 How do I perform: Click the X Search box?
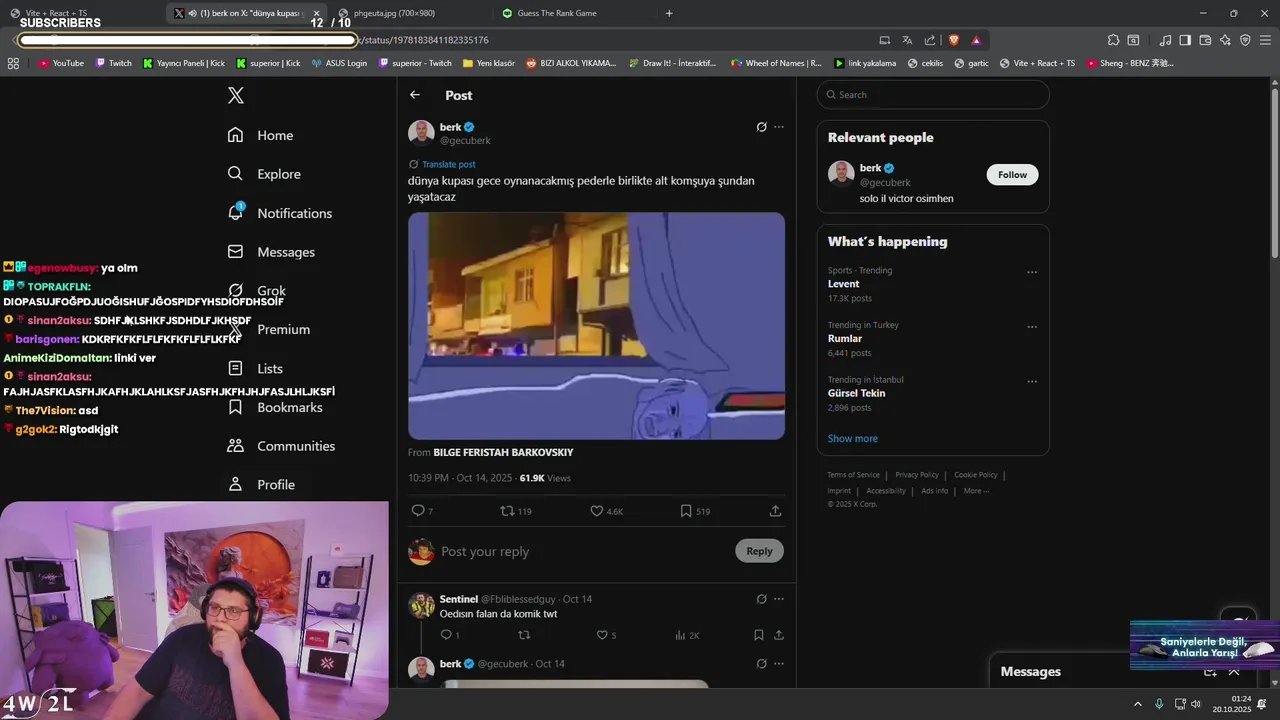click(933, 95)
